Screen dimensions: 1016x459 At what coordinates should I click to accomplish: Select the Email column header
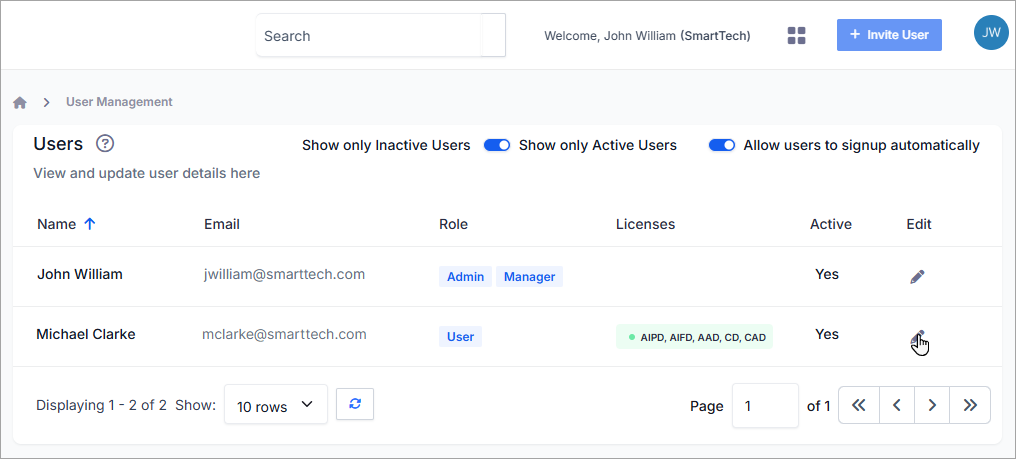point(222,224)
